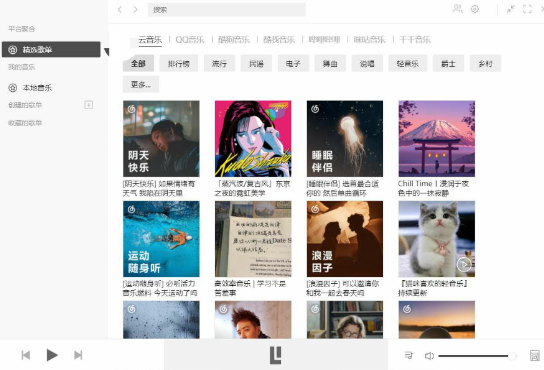Open settings gear icon at top
Viewport: 544px width, 370px height.
click(475, 9)
